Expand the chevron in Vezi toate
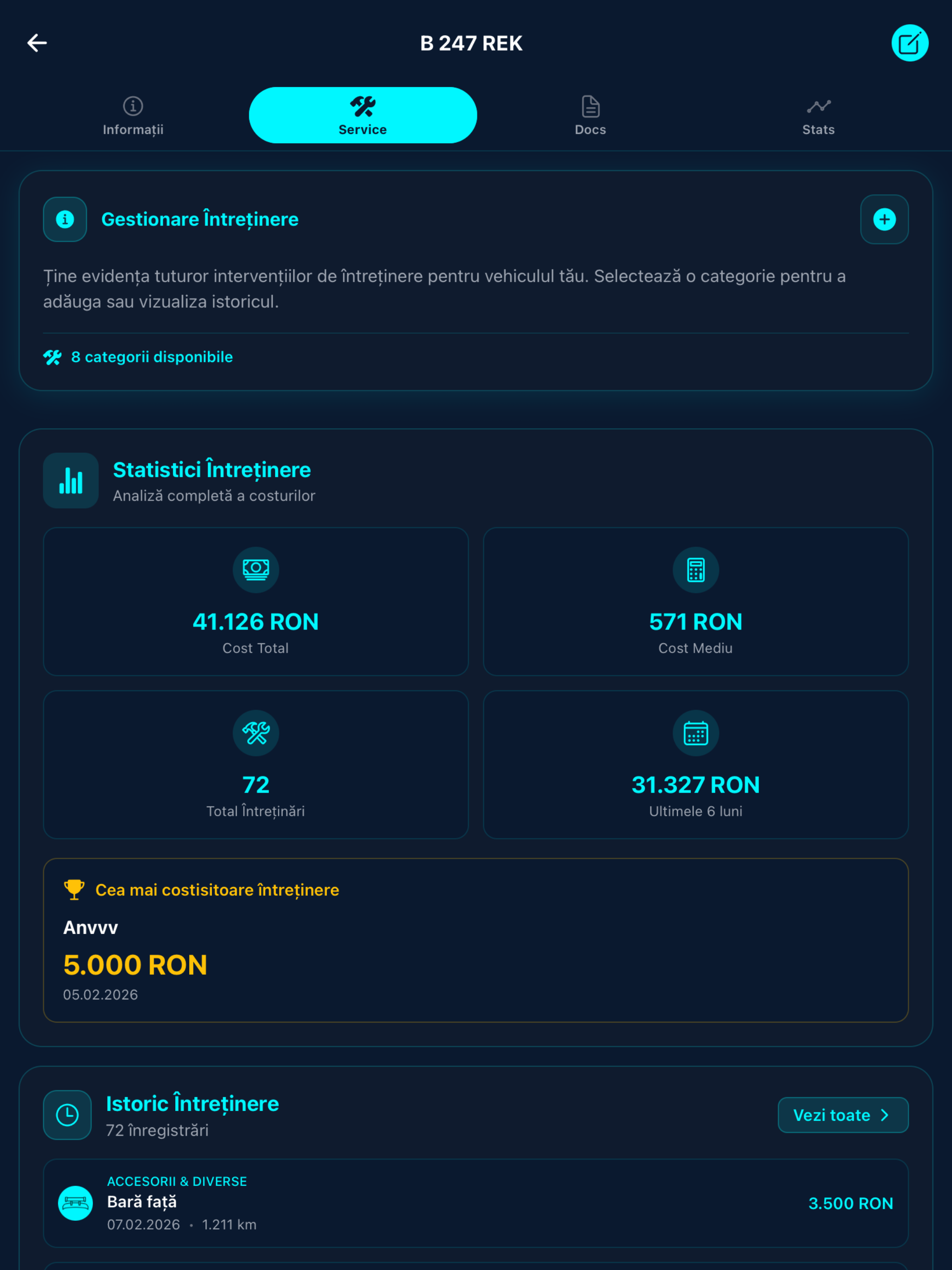952x1270 pixels. (x=885, y=1115)
